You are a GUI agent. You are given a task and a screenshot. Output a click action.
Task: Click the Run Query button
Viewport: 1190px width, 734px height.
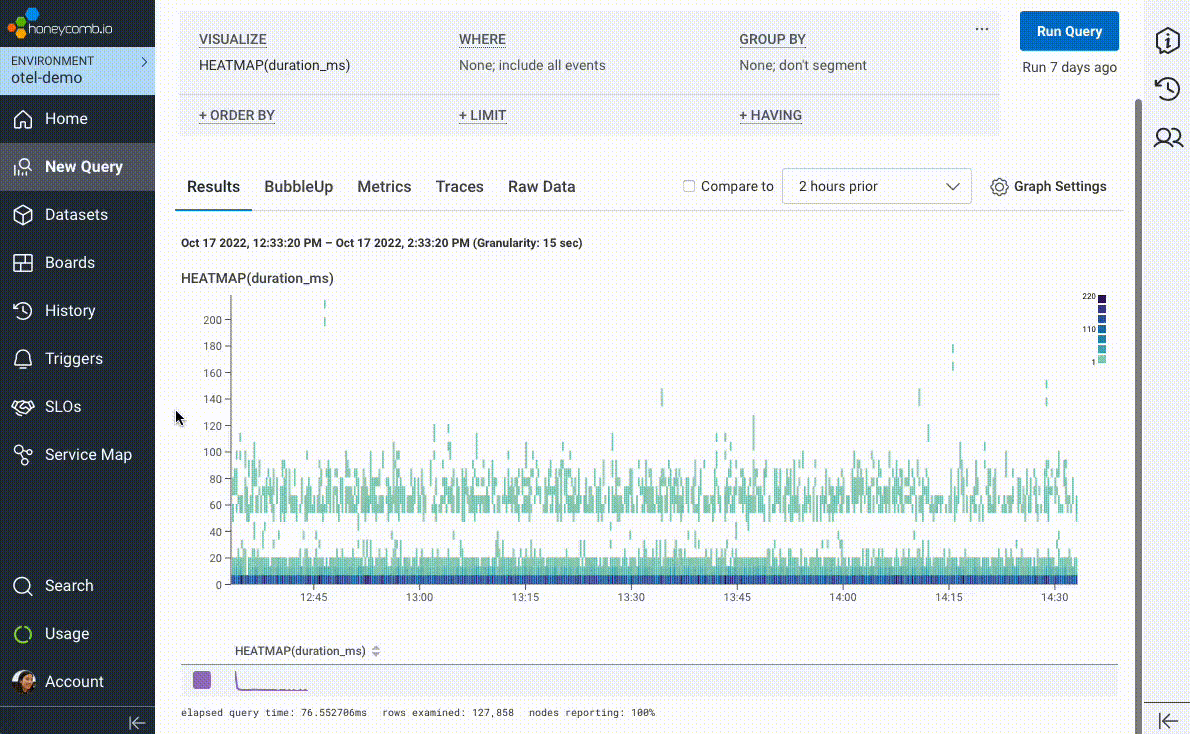click(x=1069, y=31)
